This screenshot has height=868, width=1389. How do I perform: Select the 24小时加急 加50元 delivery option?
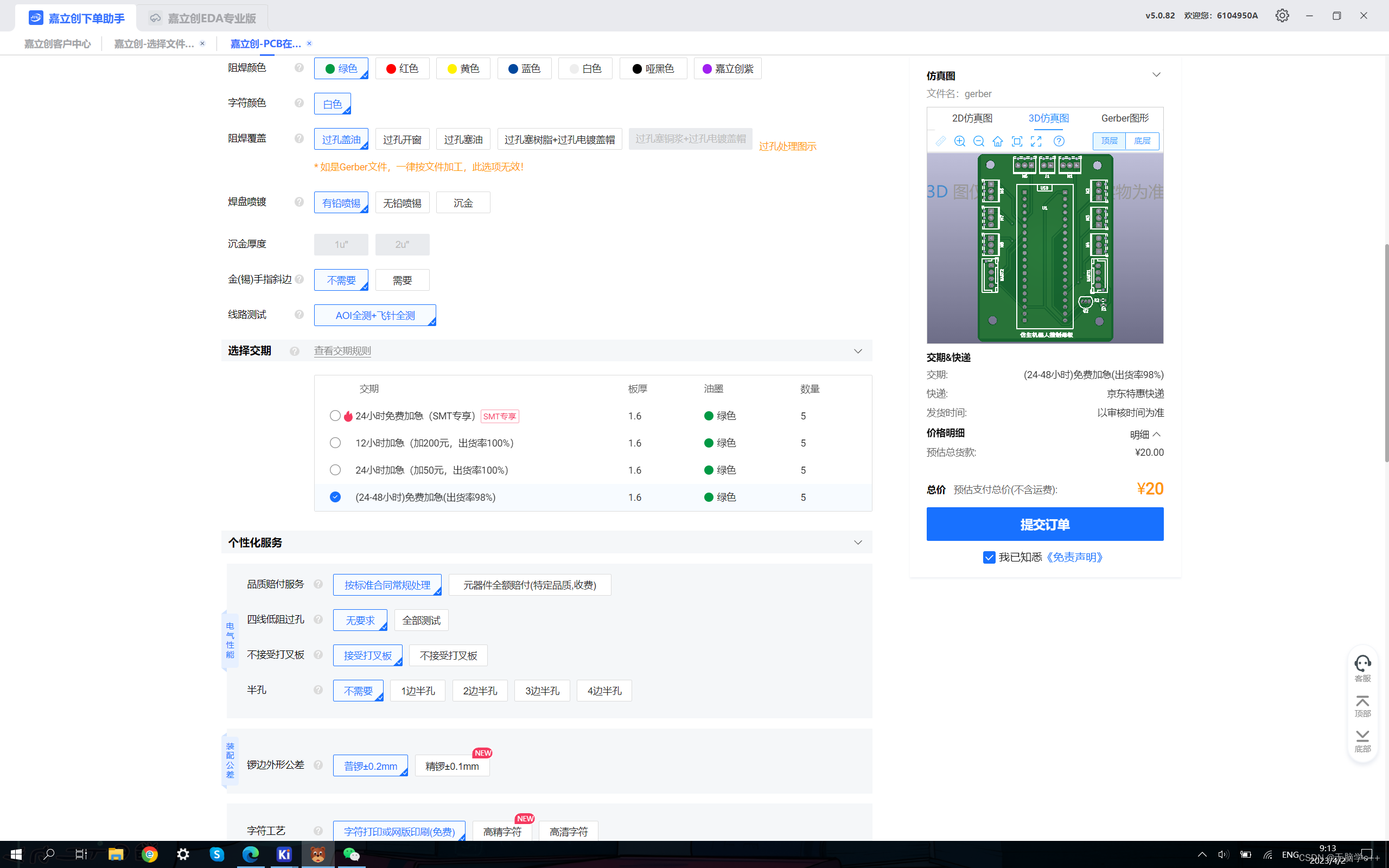click(x=335, y=470)
